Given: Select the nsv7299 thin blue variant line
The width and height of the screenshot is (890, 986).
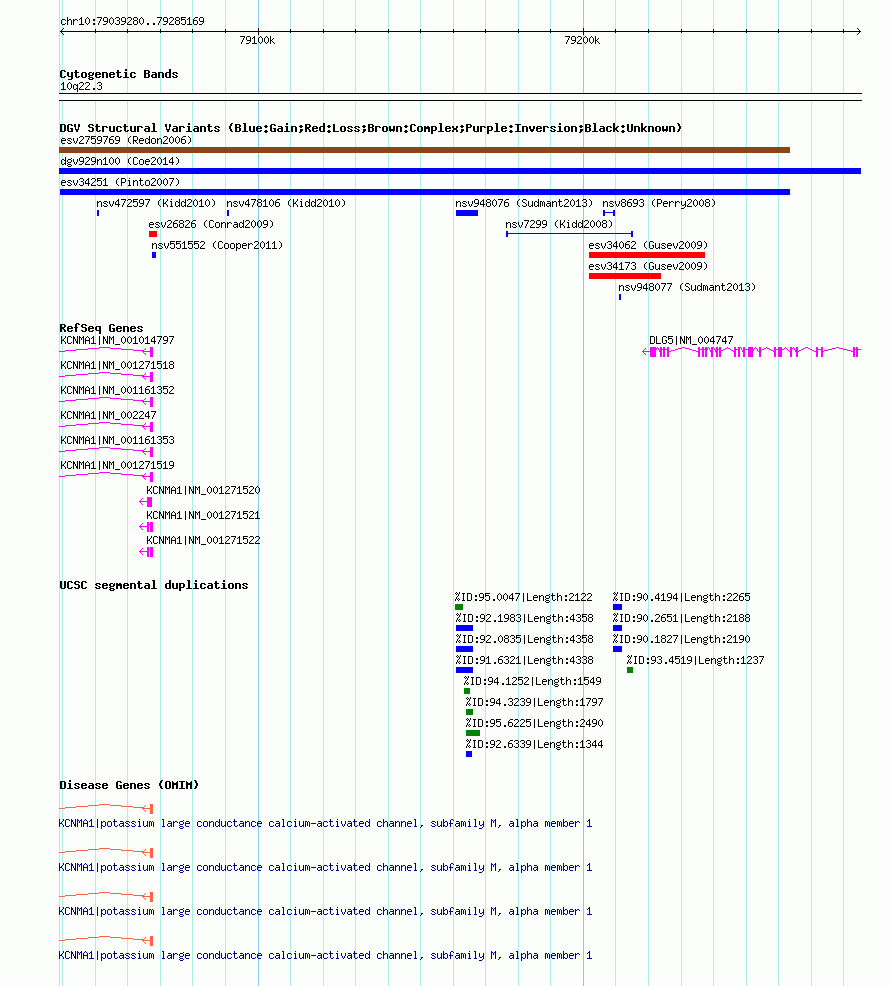Looking at the screenshot, I should tap(569, 234).
